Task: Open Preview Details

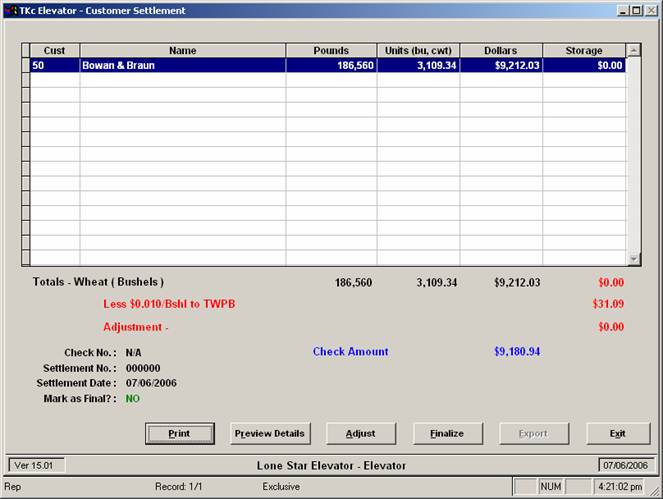Action: click(x=270, y=433)
